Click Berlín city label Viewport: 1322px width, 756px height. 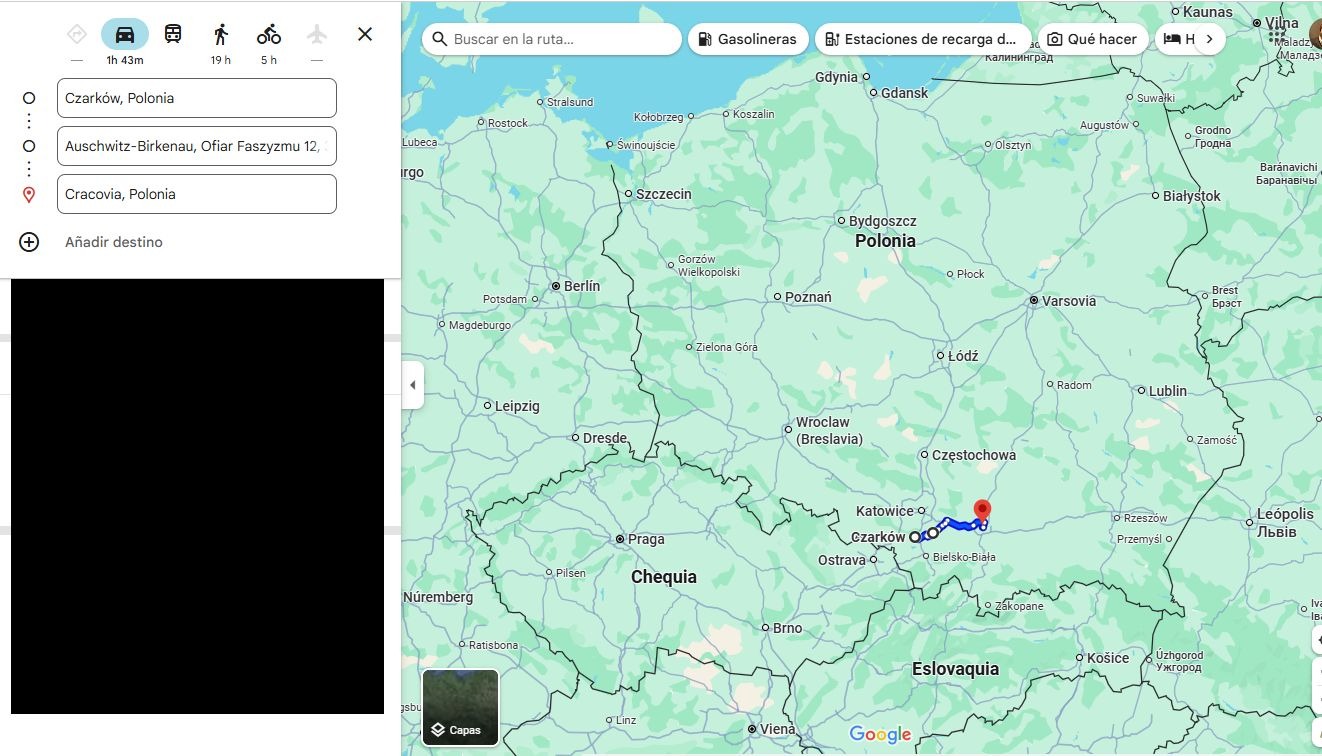[x=582, y=286]
